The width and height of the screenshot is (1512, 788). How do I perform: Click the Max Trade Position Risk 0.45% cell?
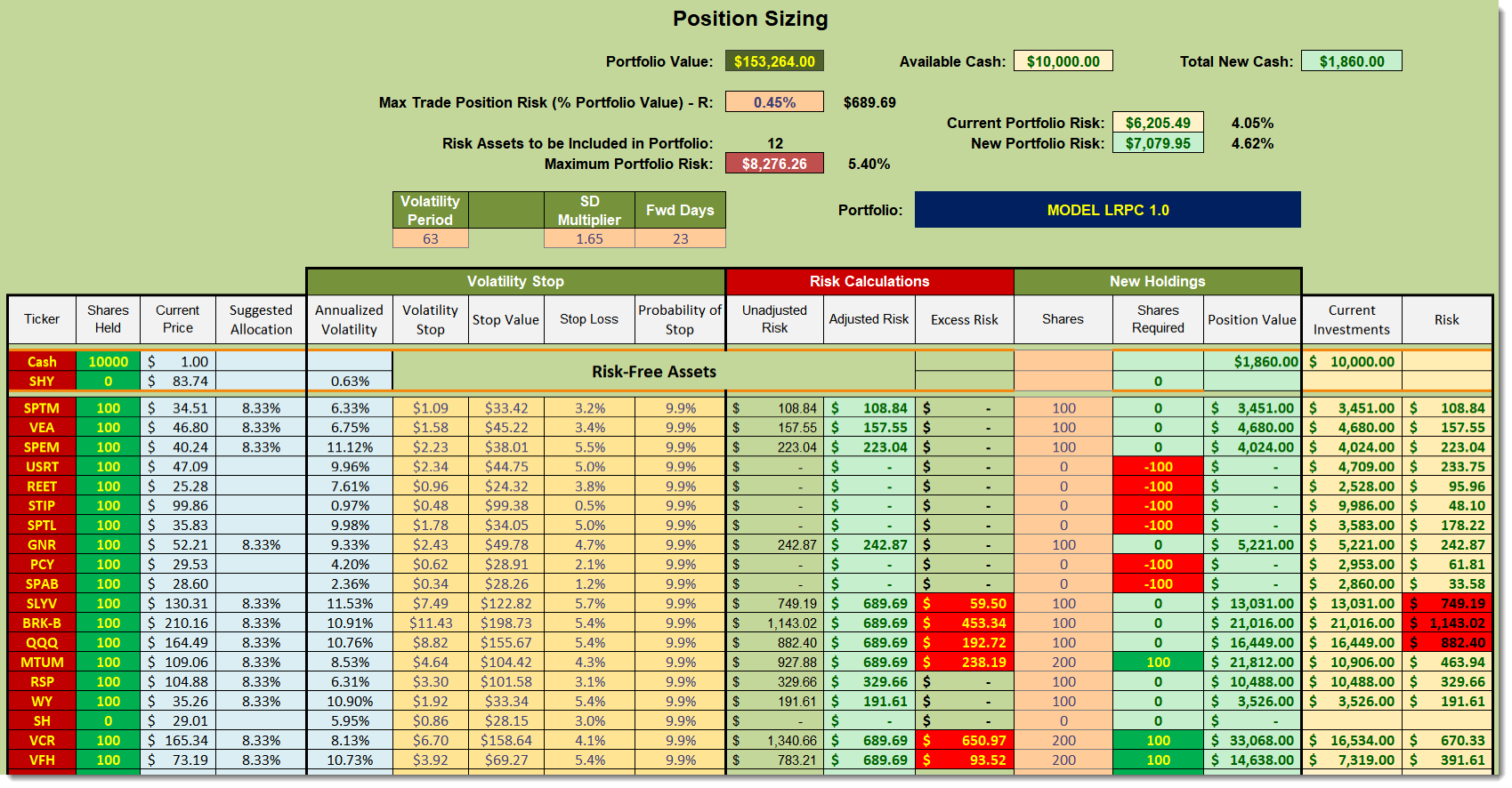[774, 102]
